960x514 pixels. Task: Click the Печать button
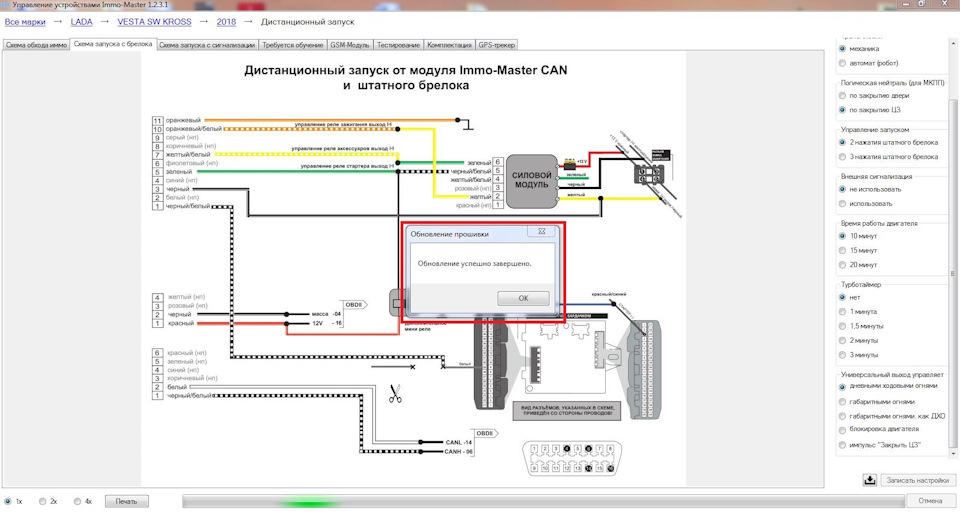pyautogui.click(x=126, y=501)
